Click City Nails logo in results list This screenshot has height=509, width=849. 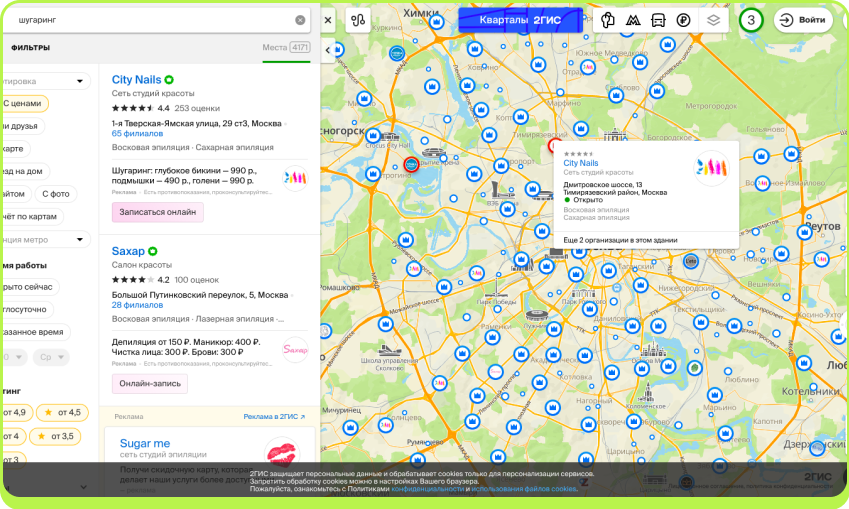pyautogui.click(x=295, y=177)
